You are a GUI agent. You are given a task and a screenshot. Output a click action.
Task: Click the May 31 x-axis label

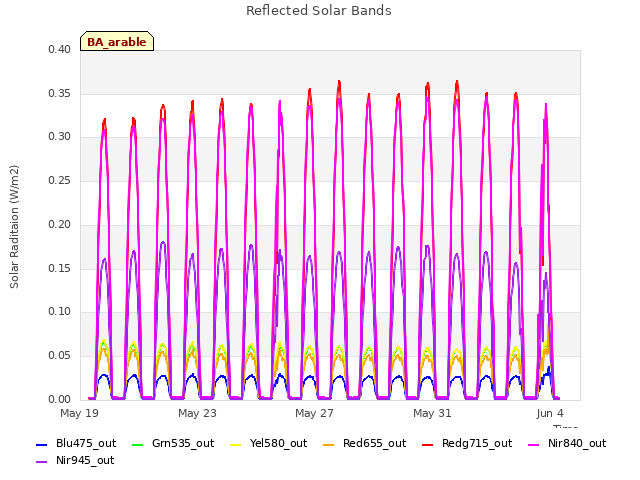click(x=432, y=413)
